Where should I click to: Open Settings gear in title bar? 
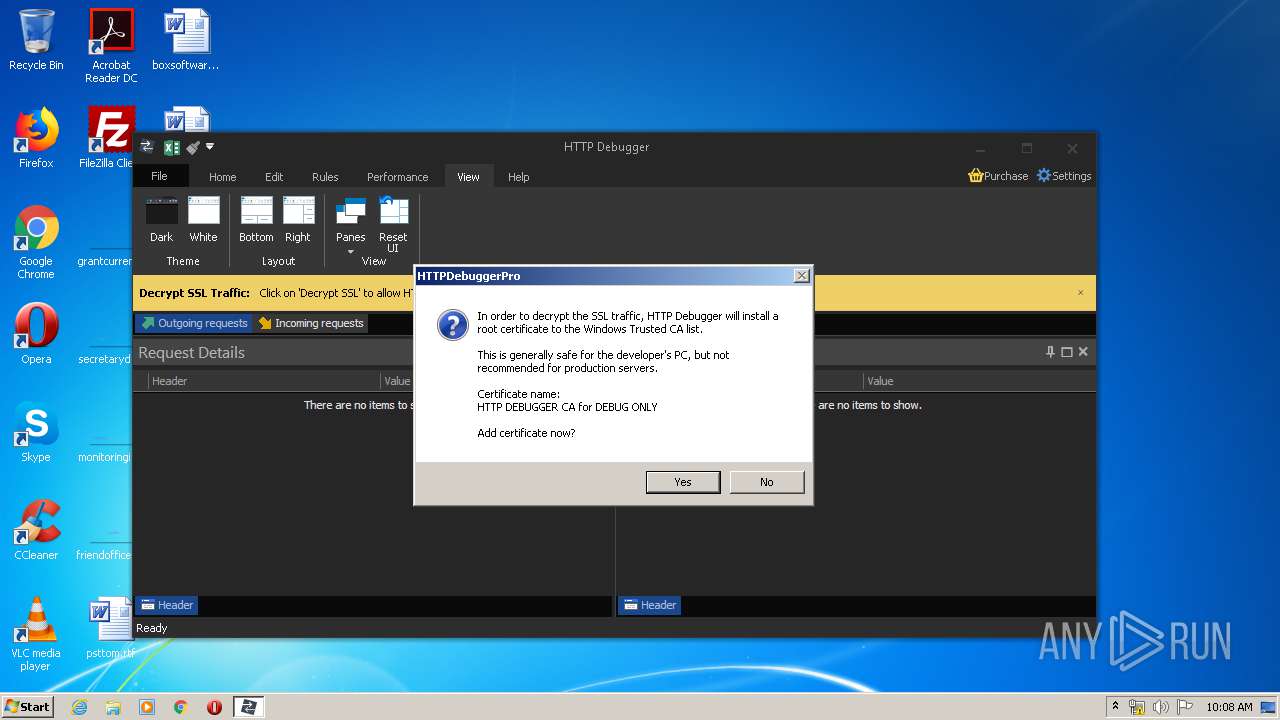point(1044,175)
